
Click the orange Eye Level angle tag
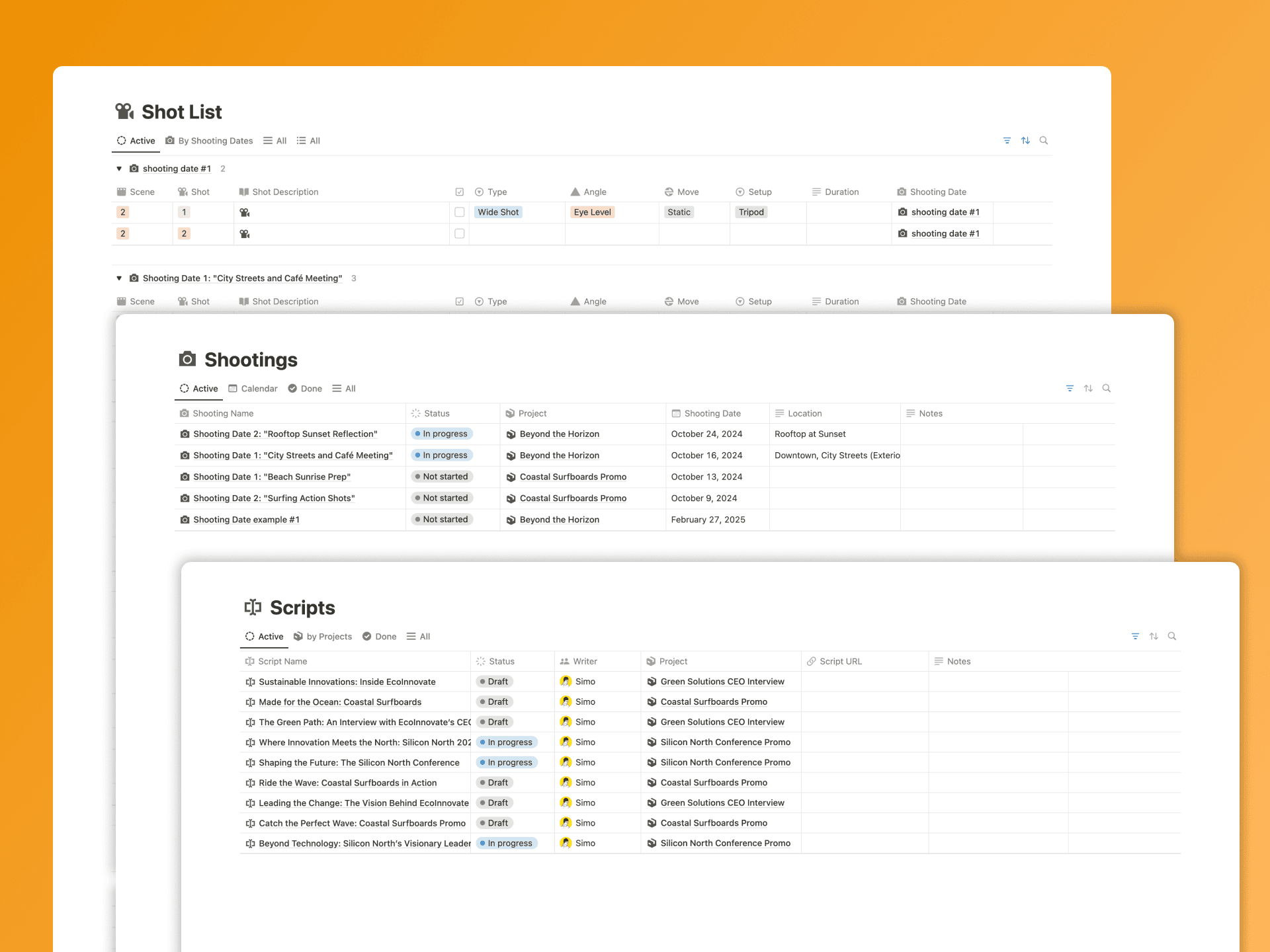pos(592,212)
